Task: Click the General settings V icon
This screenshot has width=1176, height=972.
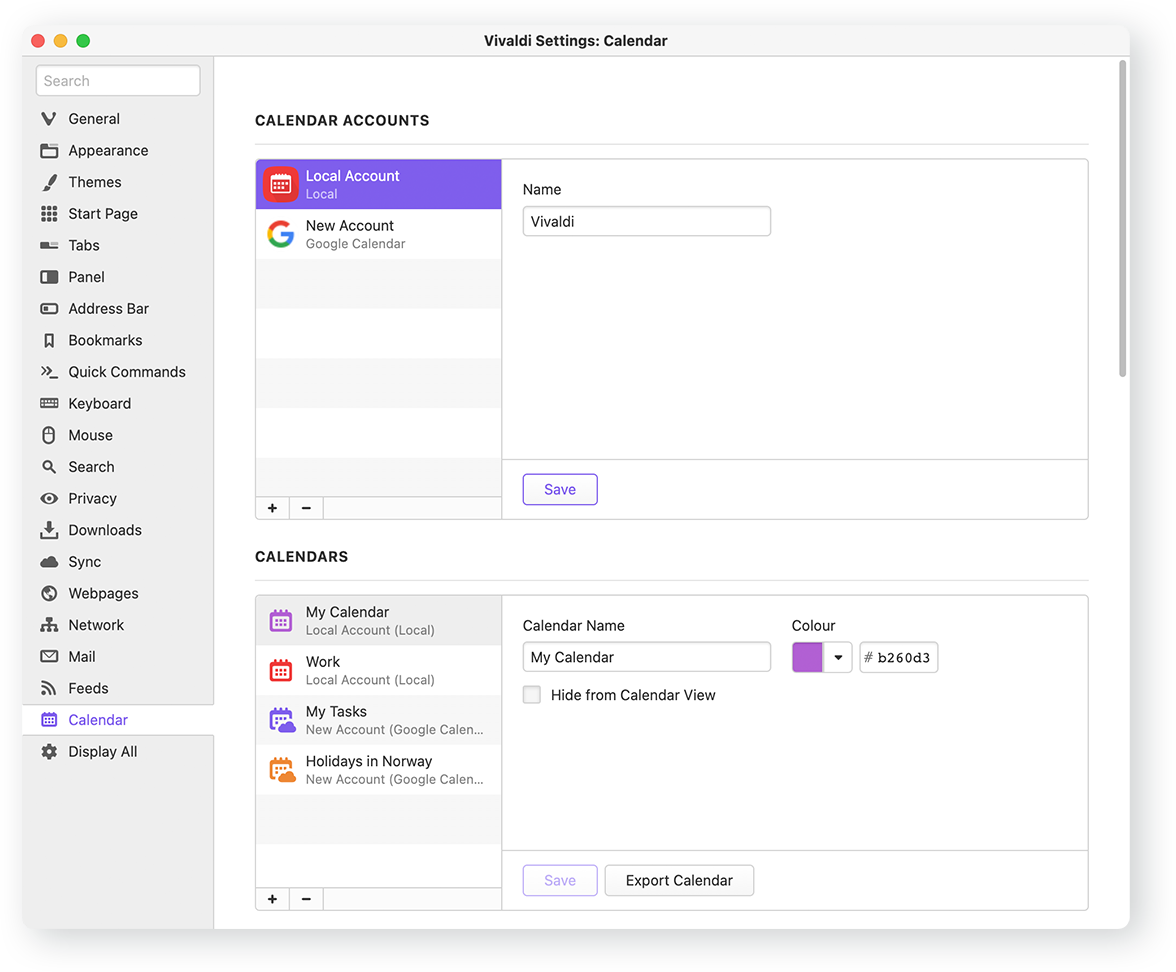Action: click(49, 119)
